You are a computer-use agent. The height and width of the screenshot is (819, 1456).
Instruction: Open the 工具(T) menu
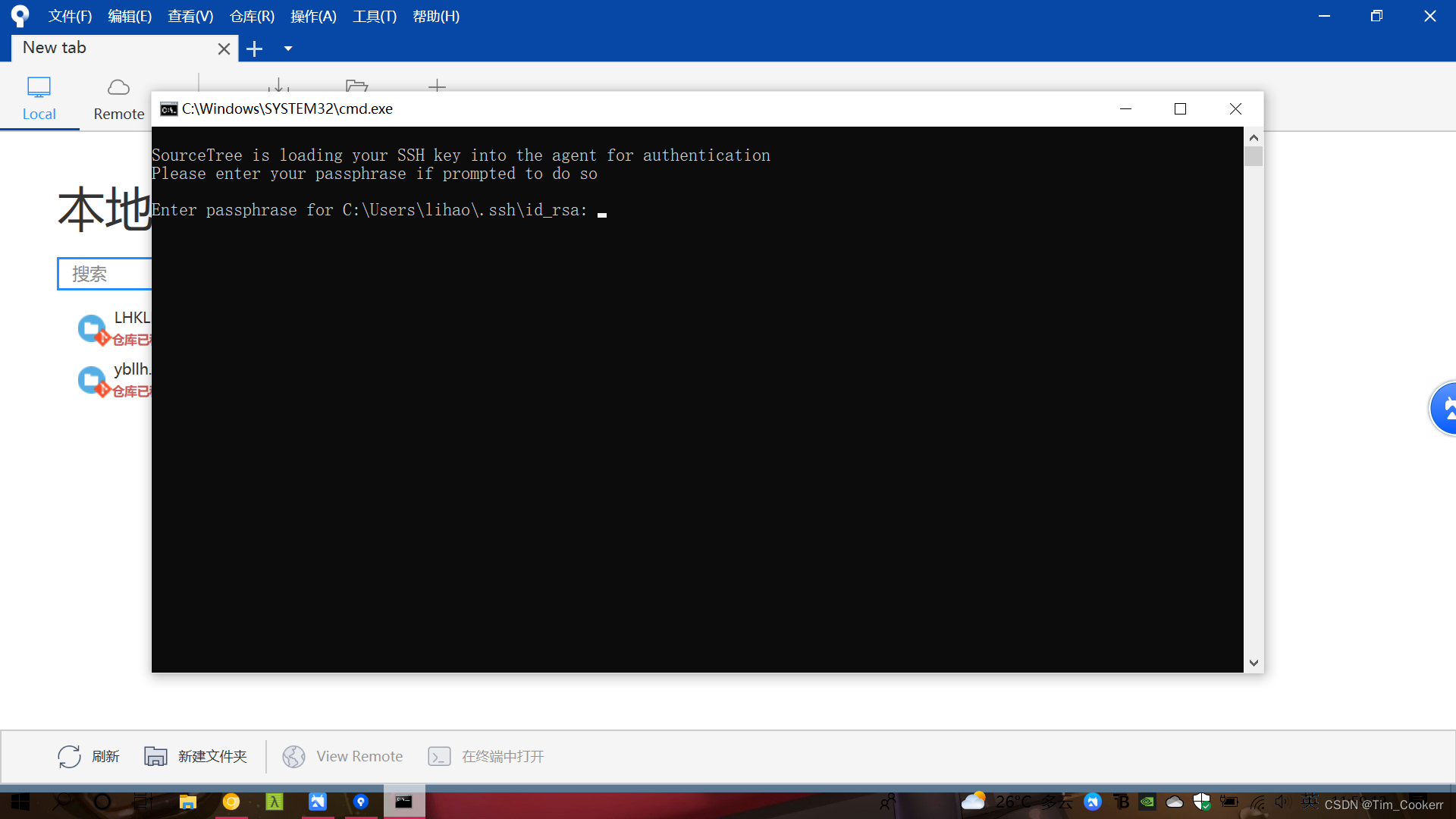(x=374, y=16)
